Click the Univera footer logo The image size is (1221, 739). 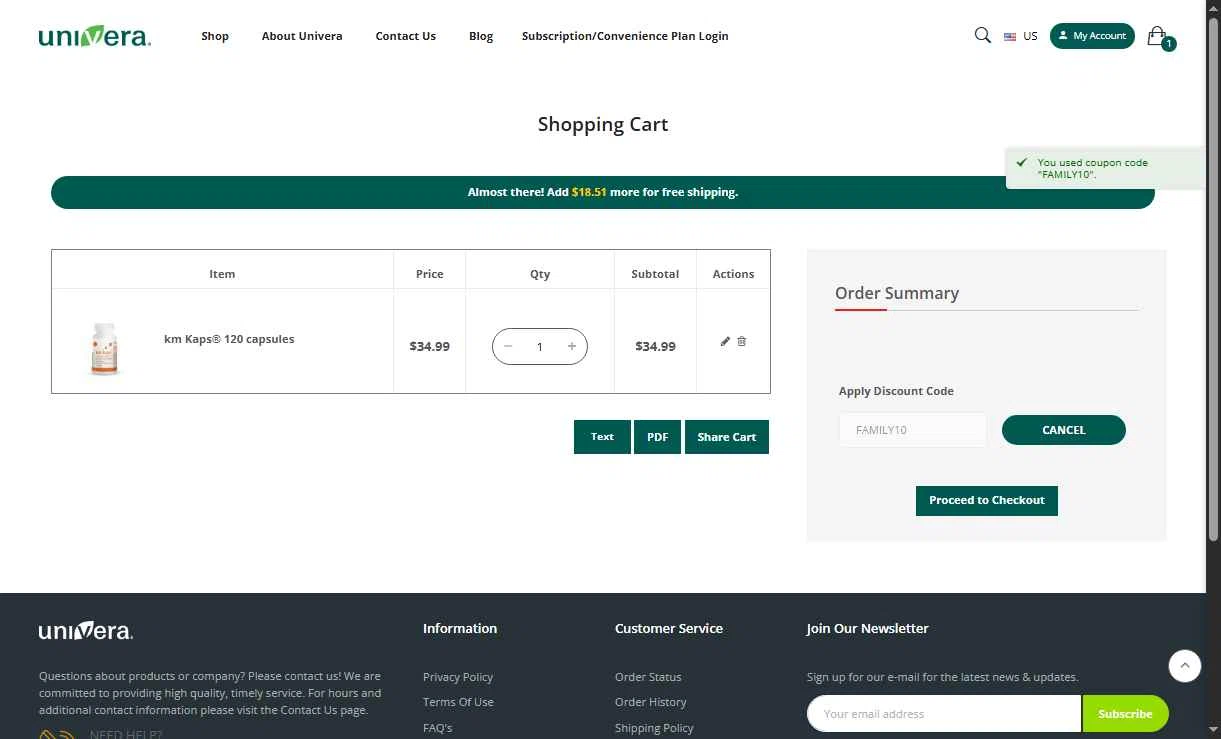[86, 630]
